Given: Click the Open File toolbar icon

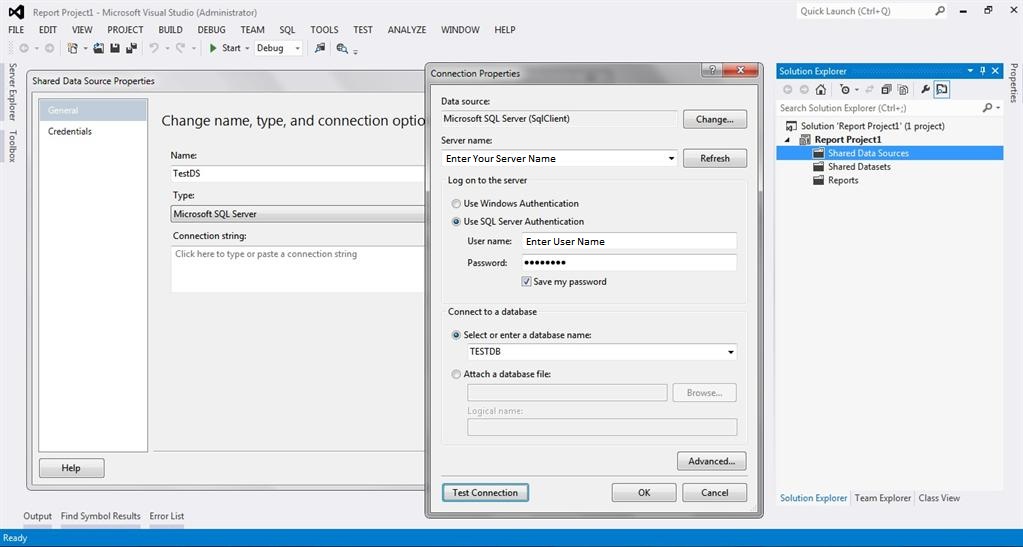Looking at the screenshot, I should click(99, 48).
